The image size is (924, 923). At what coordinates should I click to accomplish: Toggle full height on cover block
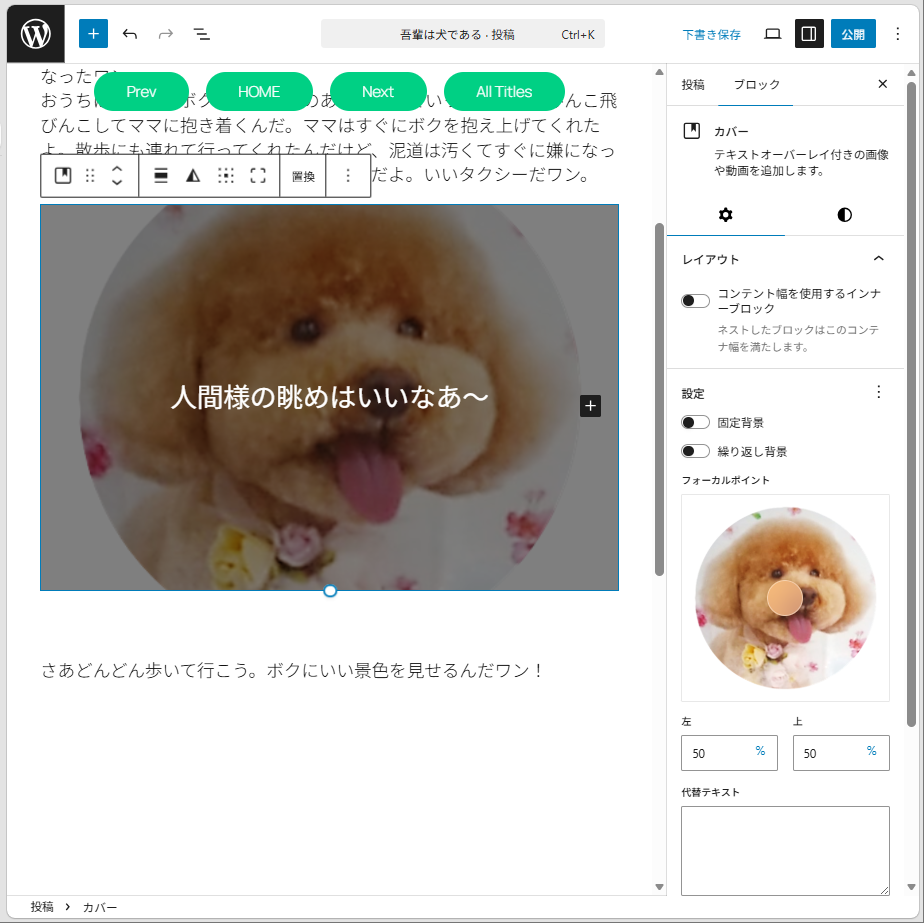pos(258,176)
